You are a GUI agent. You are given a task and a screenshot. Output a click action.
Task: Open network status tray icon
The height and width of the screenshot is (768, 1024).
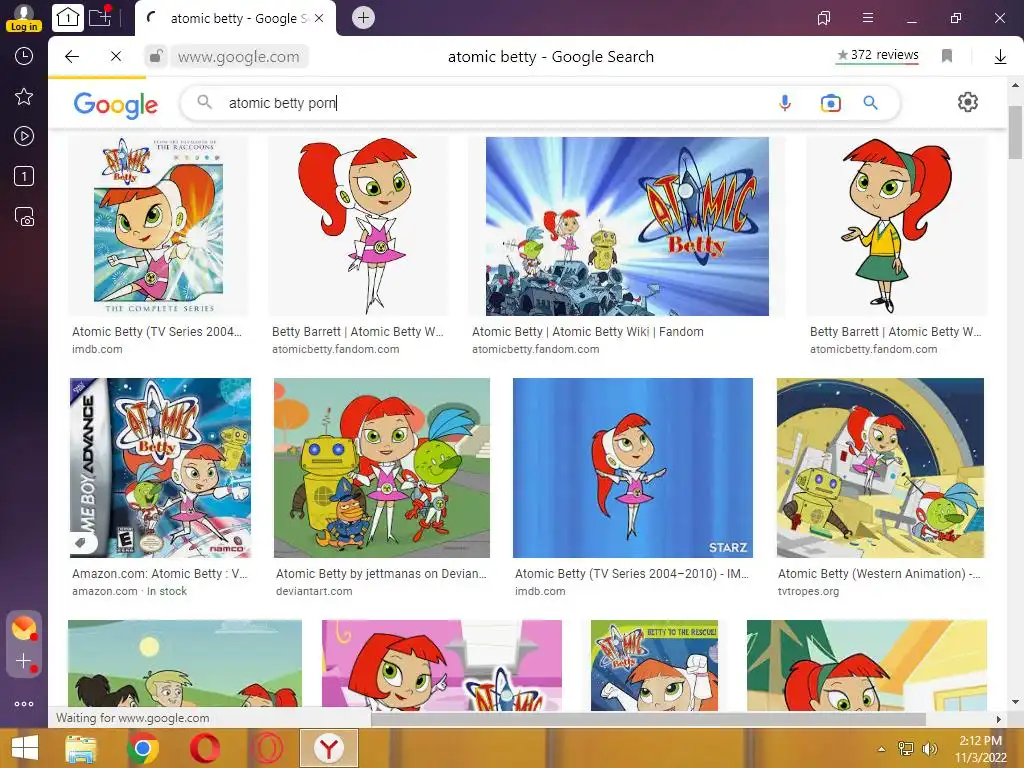coord(906,749)
